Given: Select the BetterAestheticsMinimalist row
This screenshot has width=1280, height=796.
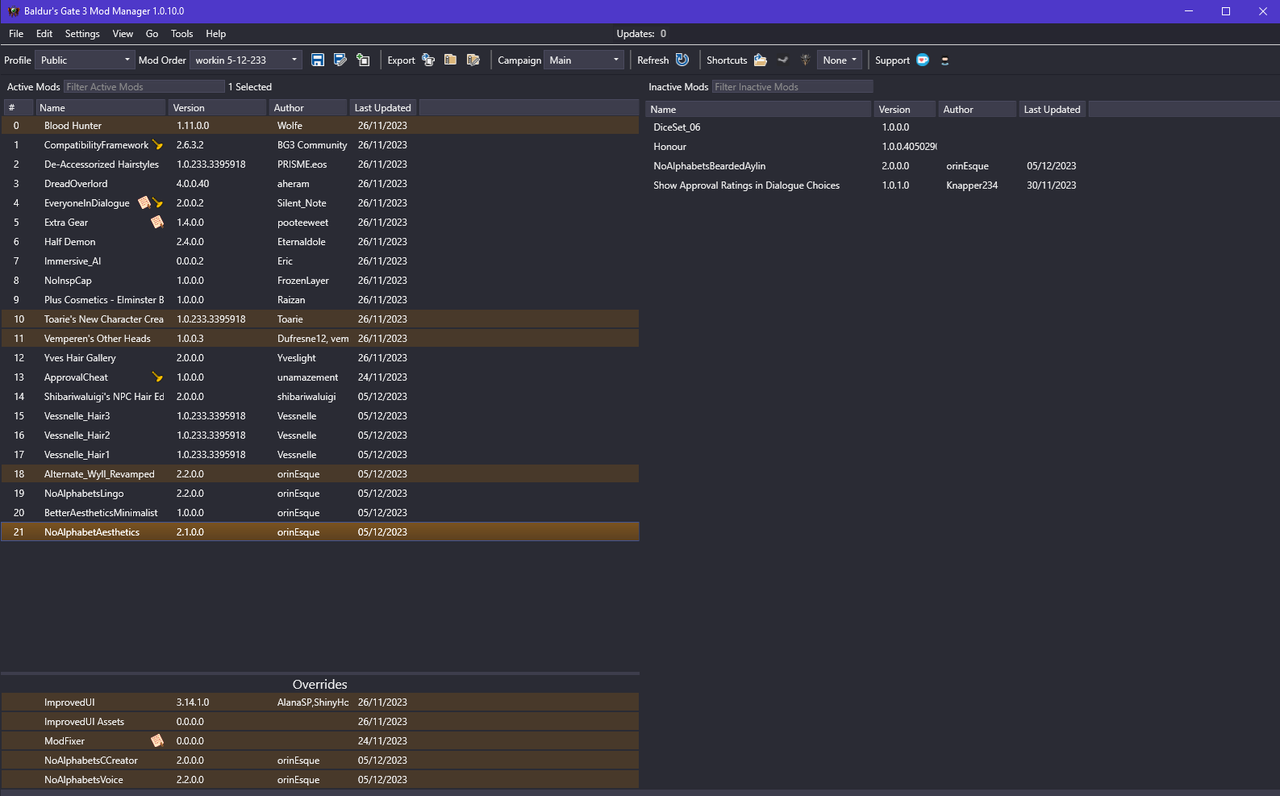Looking at the screenshot, I should tap(320, 513).
